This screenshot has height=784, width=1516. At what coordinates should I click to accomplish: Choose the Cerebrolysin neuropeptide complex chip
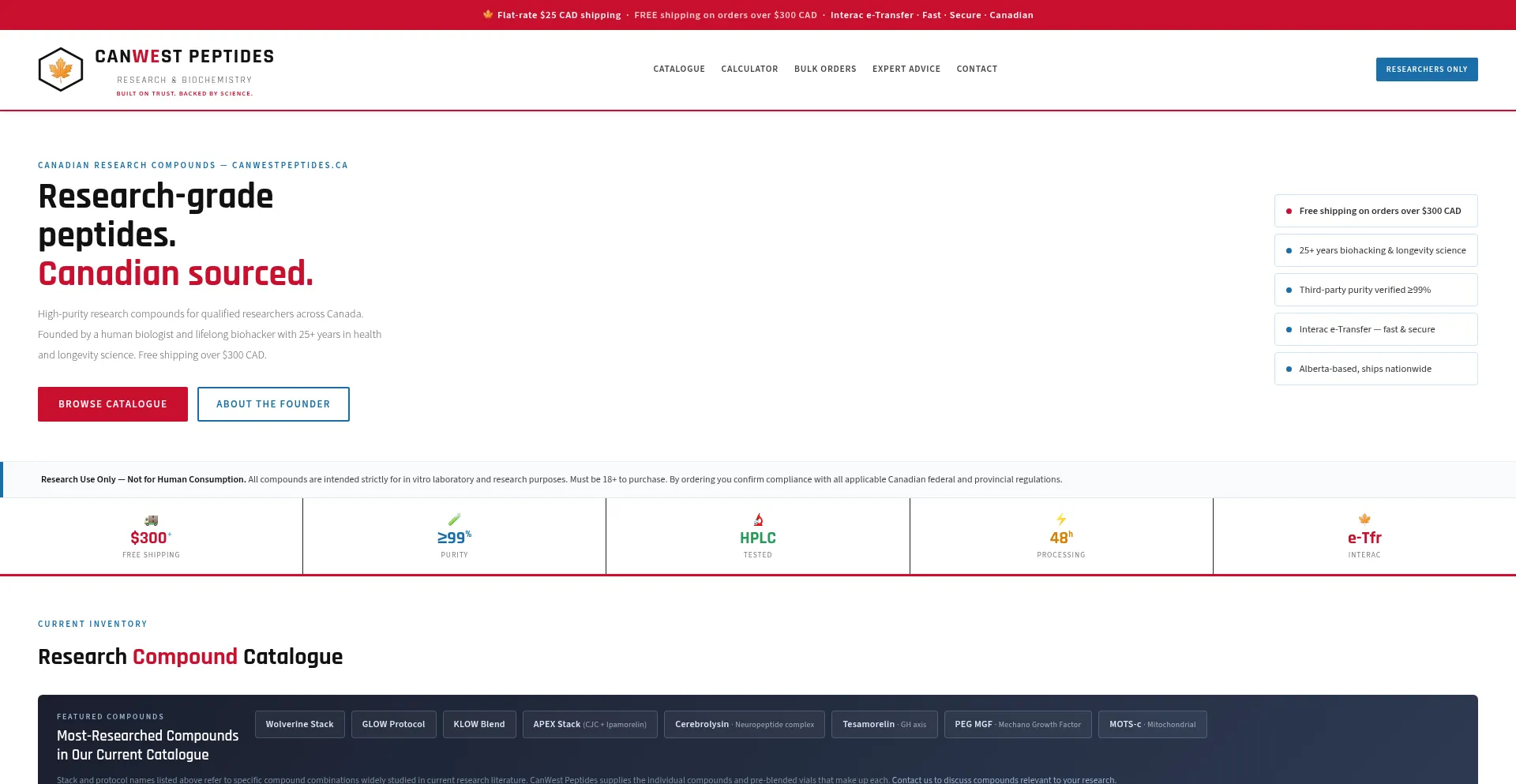[745, 725]
